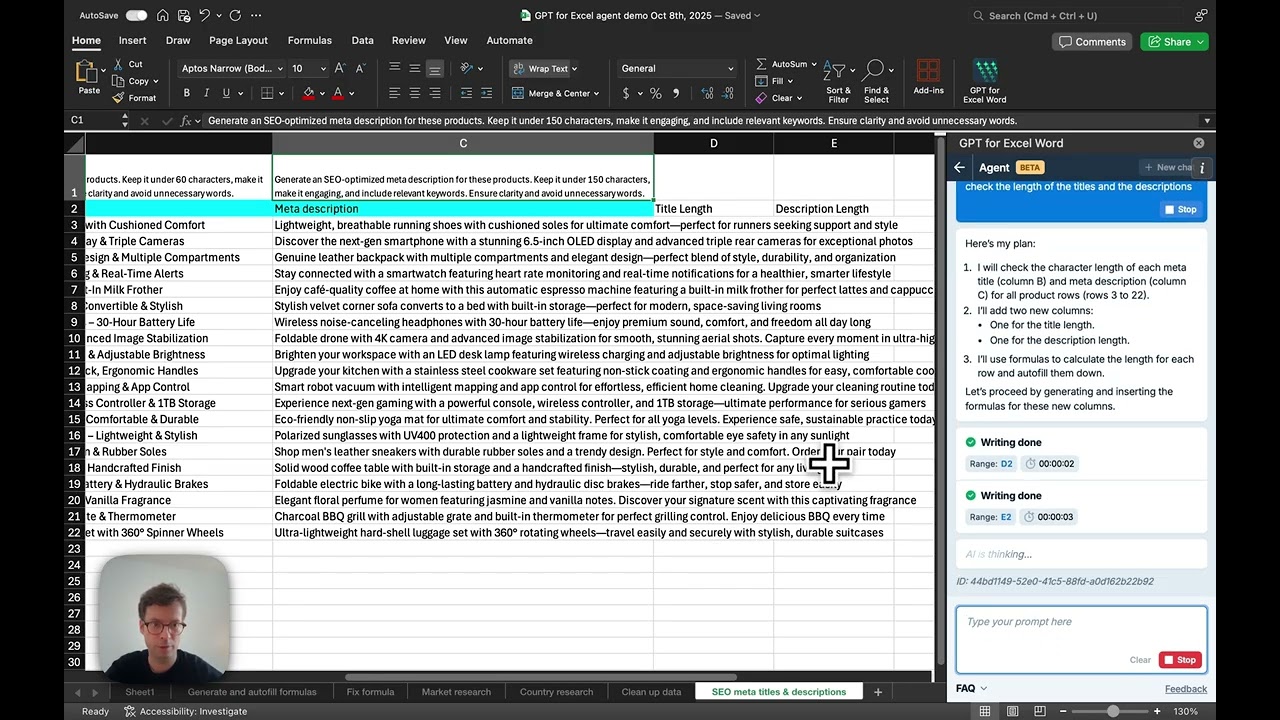Expand the FAQ section
Image resolution: width=1280 pixels, height=720 pixels.
click(971, 688)
